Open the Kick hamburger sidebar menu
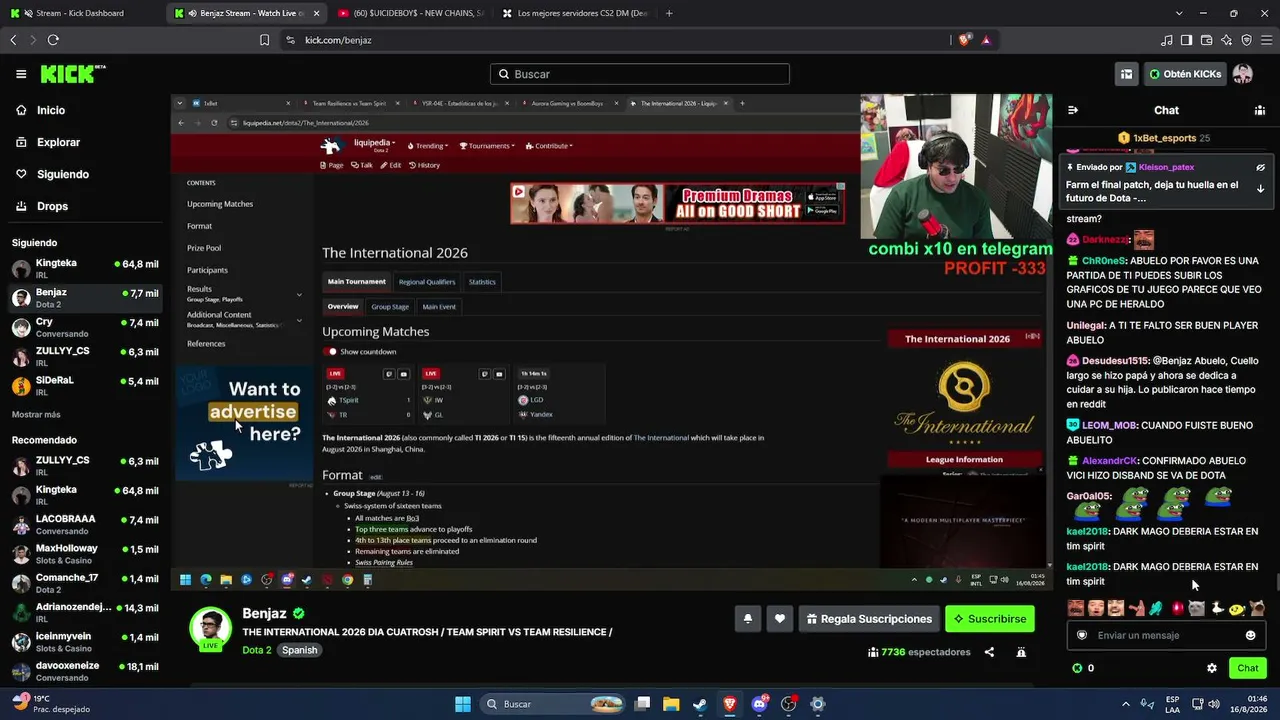The height and width of the screenshot is (720, 1280). click(x=21, y=74)
